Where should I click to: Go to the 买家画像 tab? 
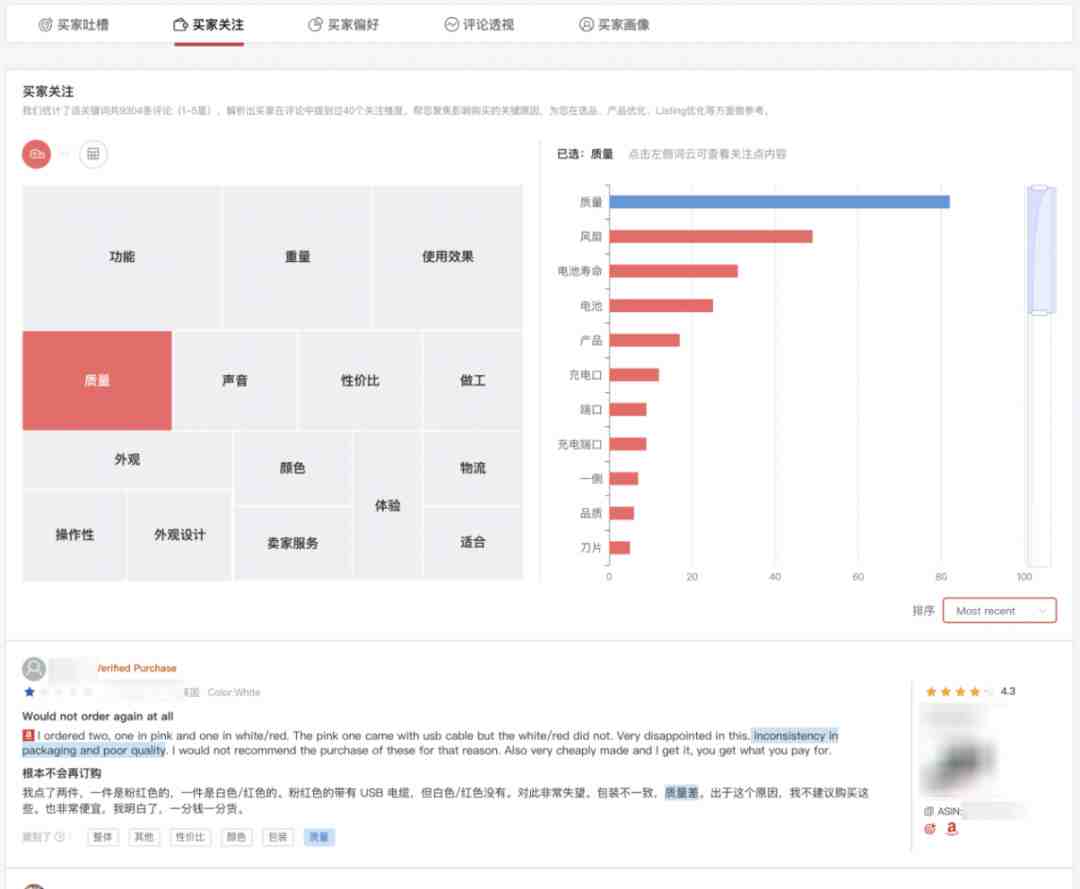pyautogui.click(x=614, y=25)
